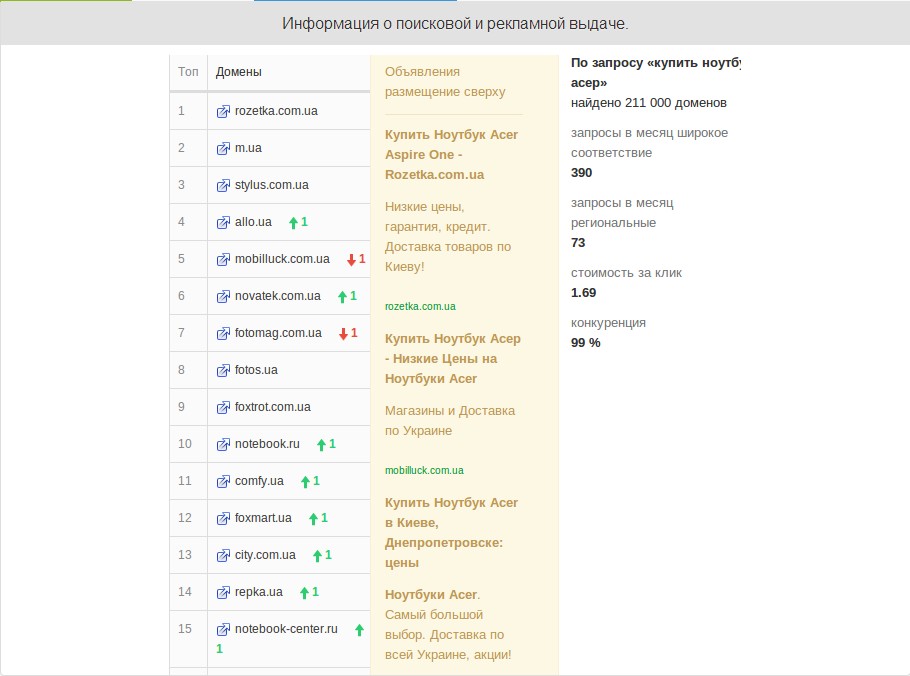The width and height of the screenshot is (910, 676).
Task: Click the foxmart.ua domain link
Action: (263, 518)
